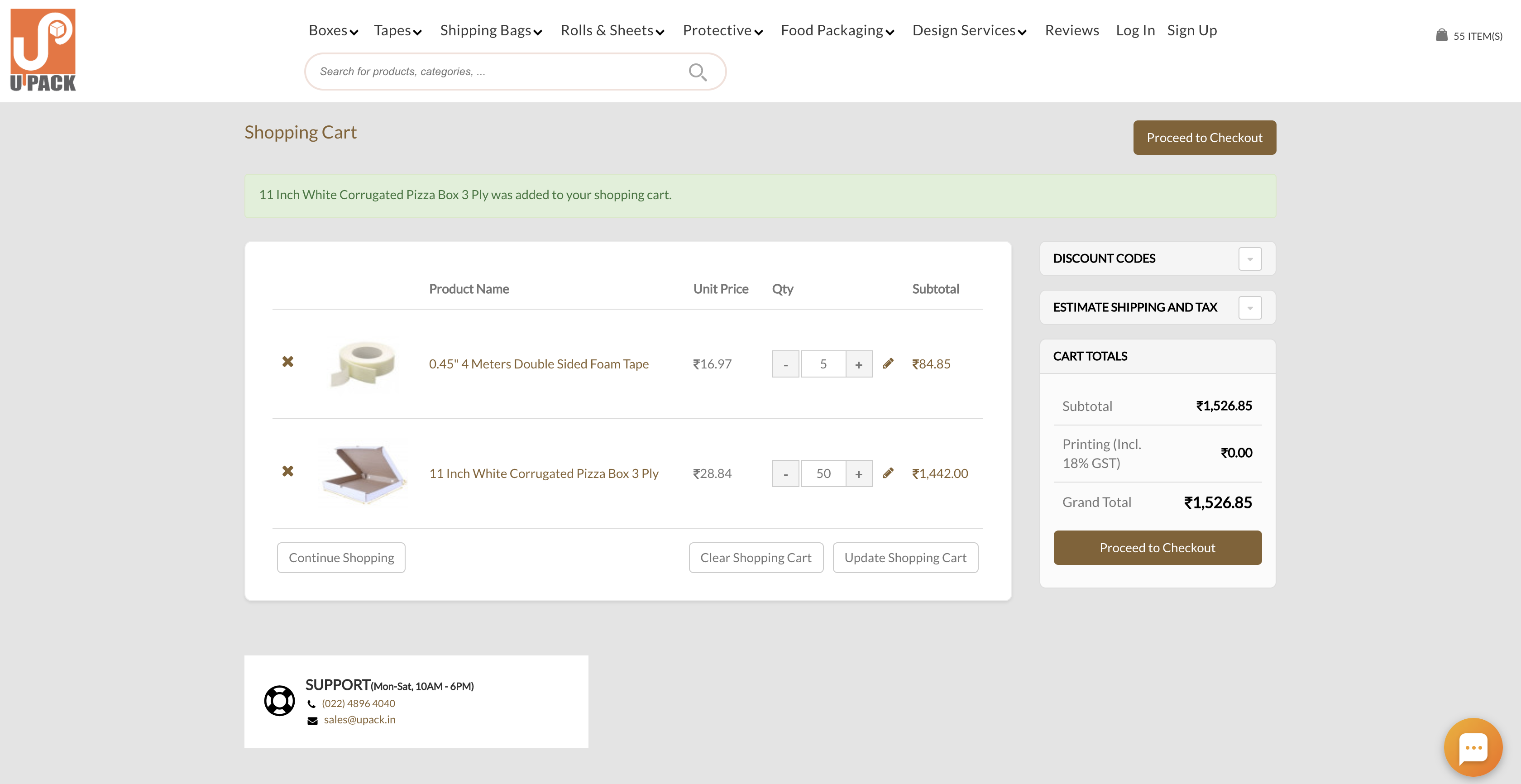Click the sales@upack.in email link
The width and height of the screenshot is (1521, 784).
[359, 720]
